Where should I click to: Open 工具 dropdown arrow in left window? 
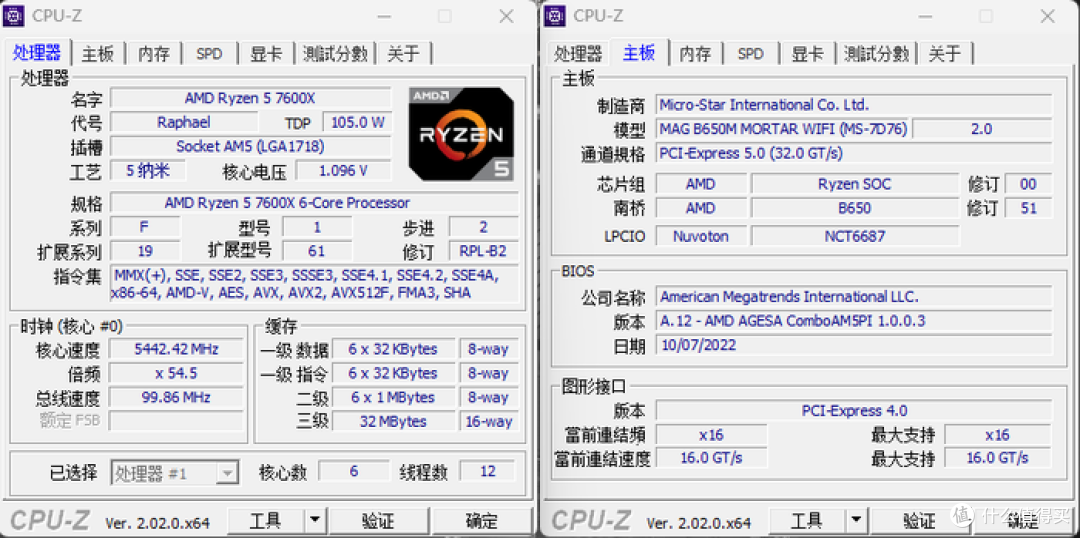[314, 521]
